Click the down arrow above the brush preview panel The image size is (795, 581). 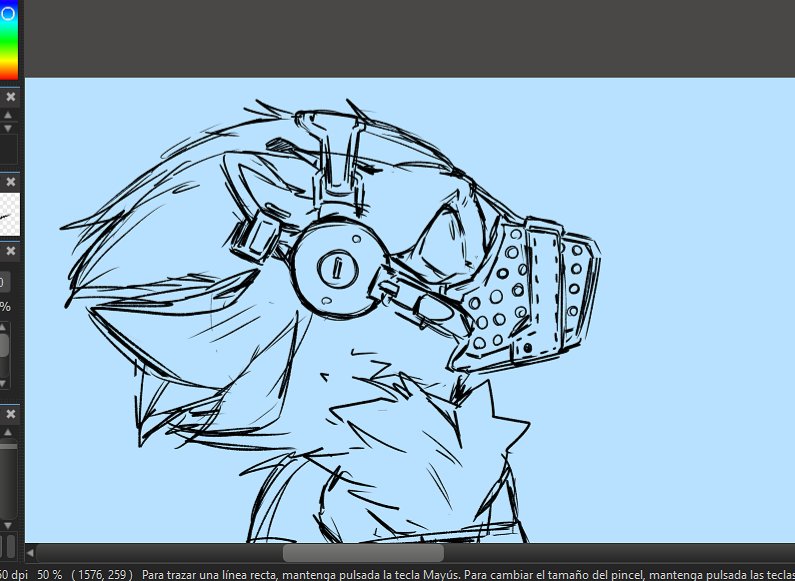pos(8,128)
